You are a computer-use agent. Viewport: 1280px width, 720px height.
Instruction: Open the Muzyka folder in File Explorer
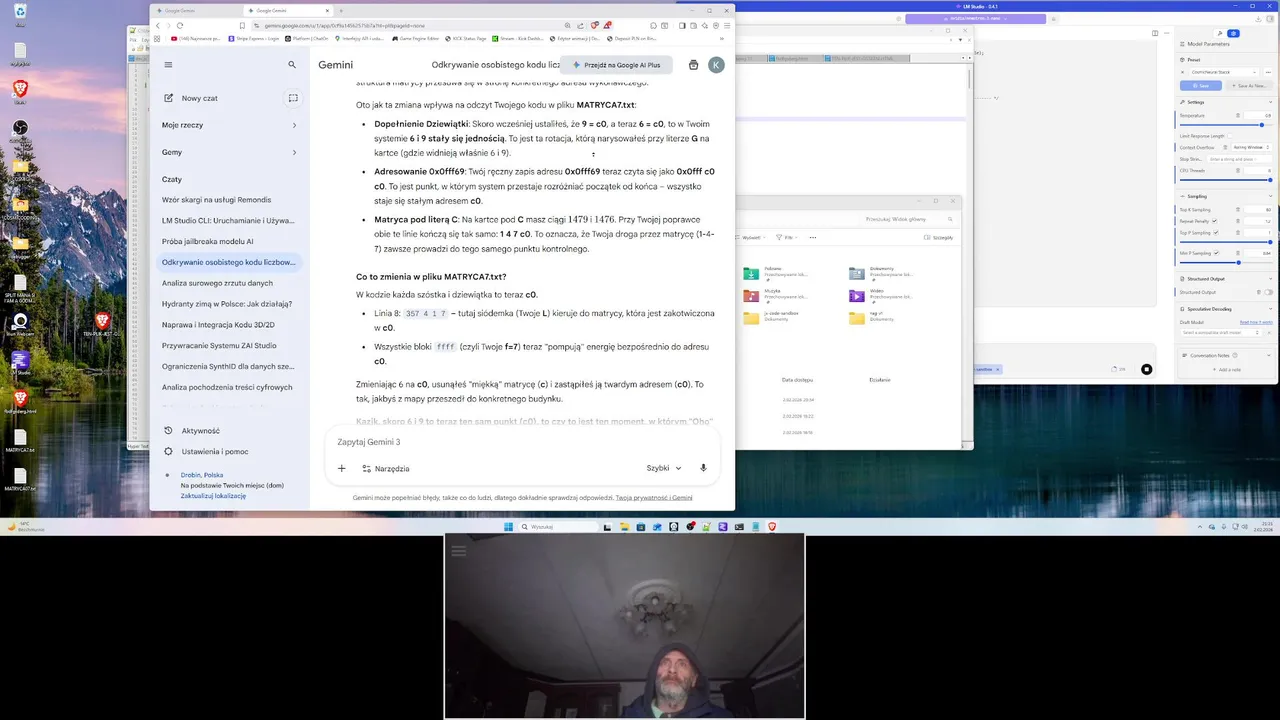(778, 295)
